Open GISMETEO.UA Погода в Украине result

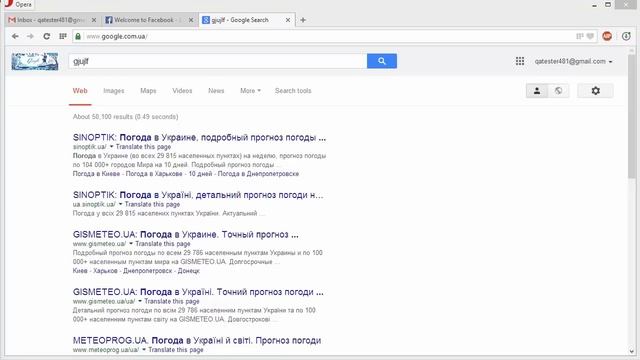[185, 235]
